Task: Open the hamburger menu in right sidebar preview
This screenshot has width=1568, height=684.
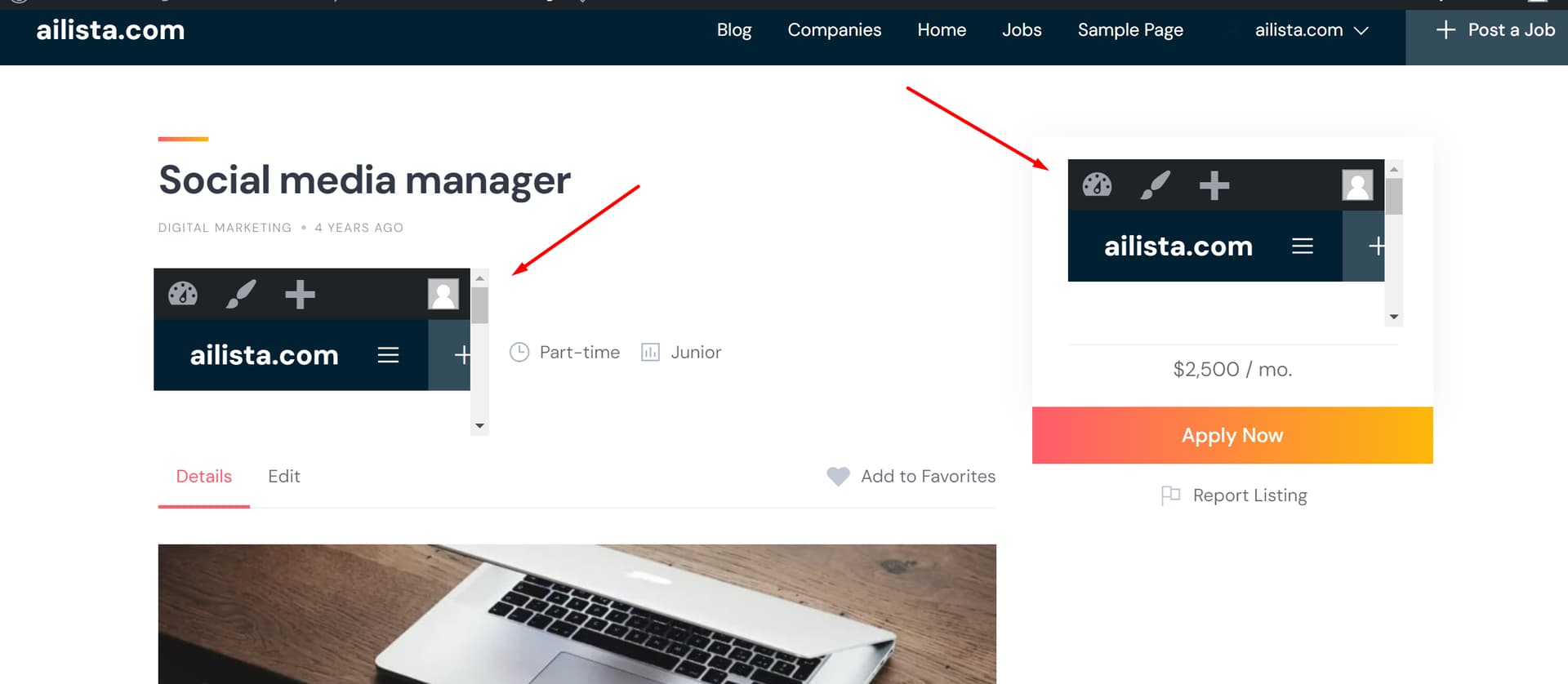Action: click(x=1303, y=246)
